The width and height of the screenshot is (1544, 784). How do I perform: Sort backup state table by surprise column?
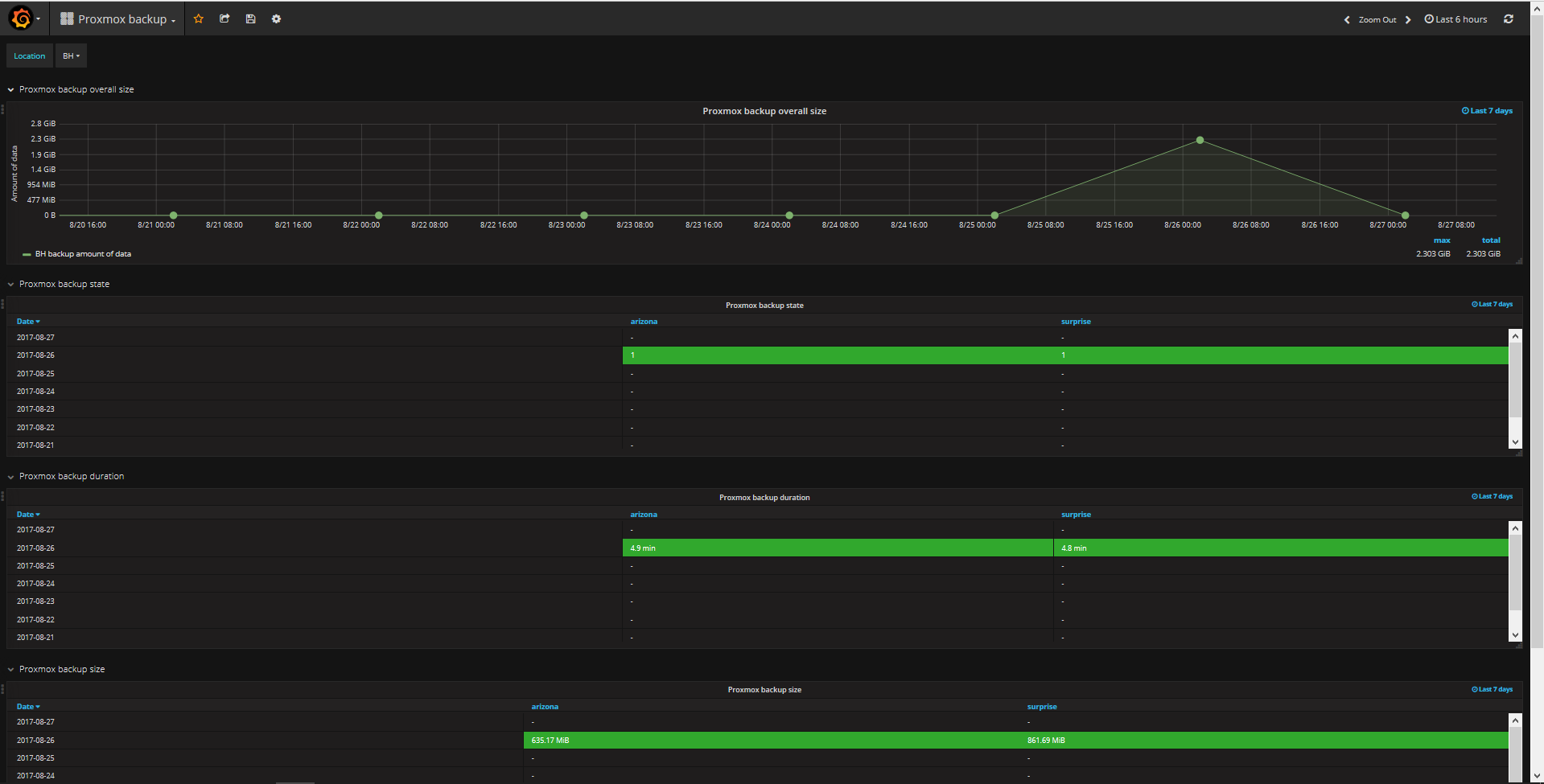pos(1076,322)
